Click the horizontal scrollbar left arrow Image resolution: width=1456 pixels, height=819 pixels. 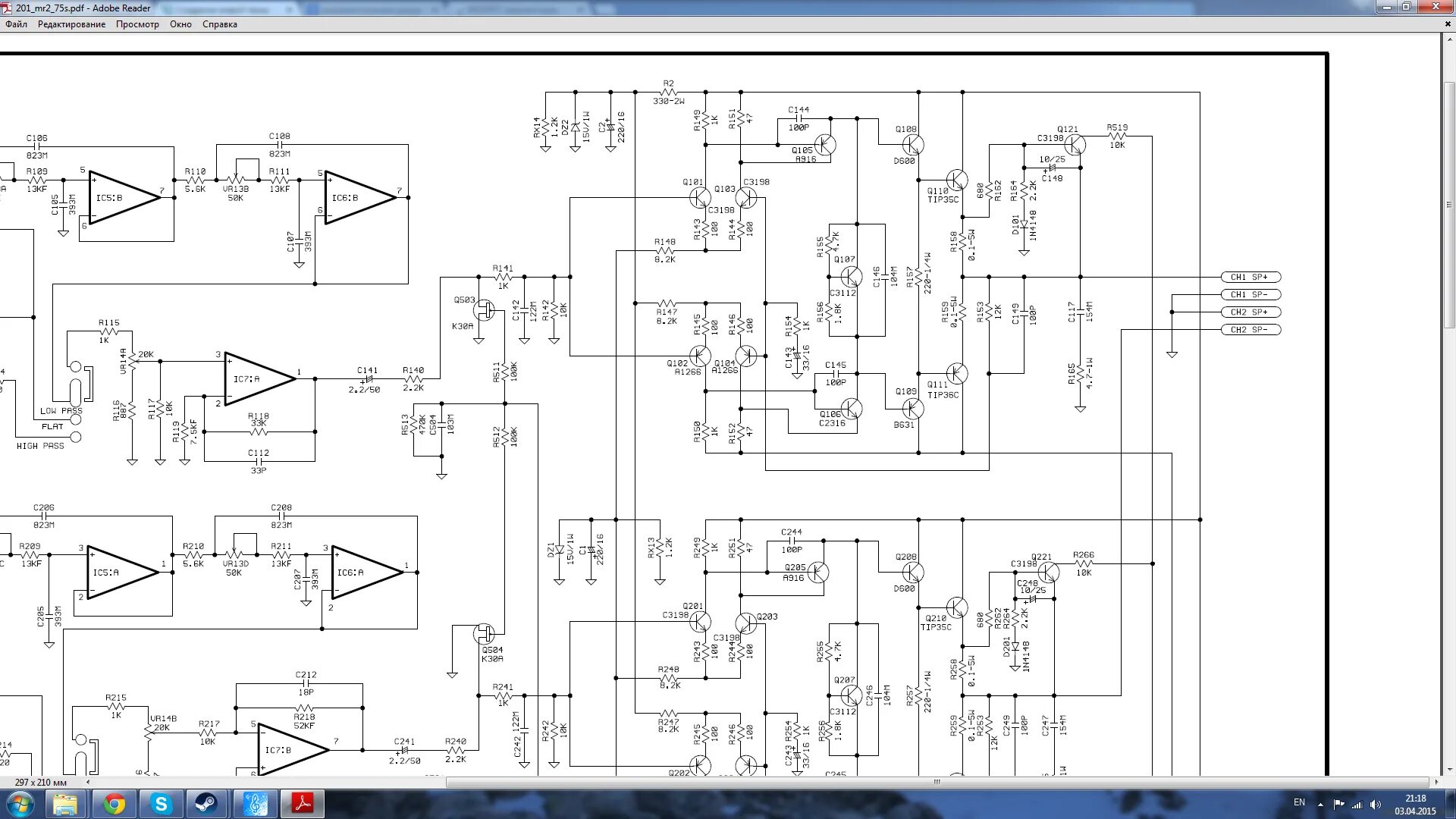coord(88,782)
